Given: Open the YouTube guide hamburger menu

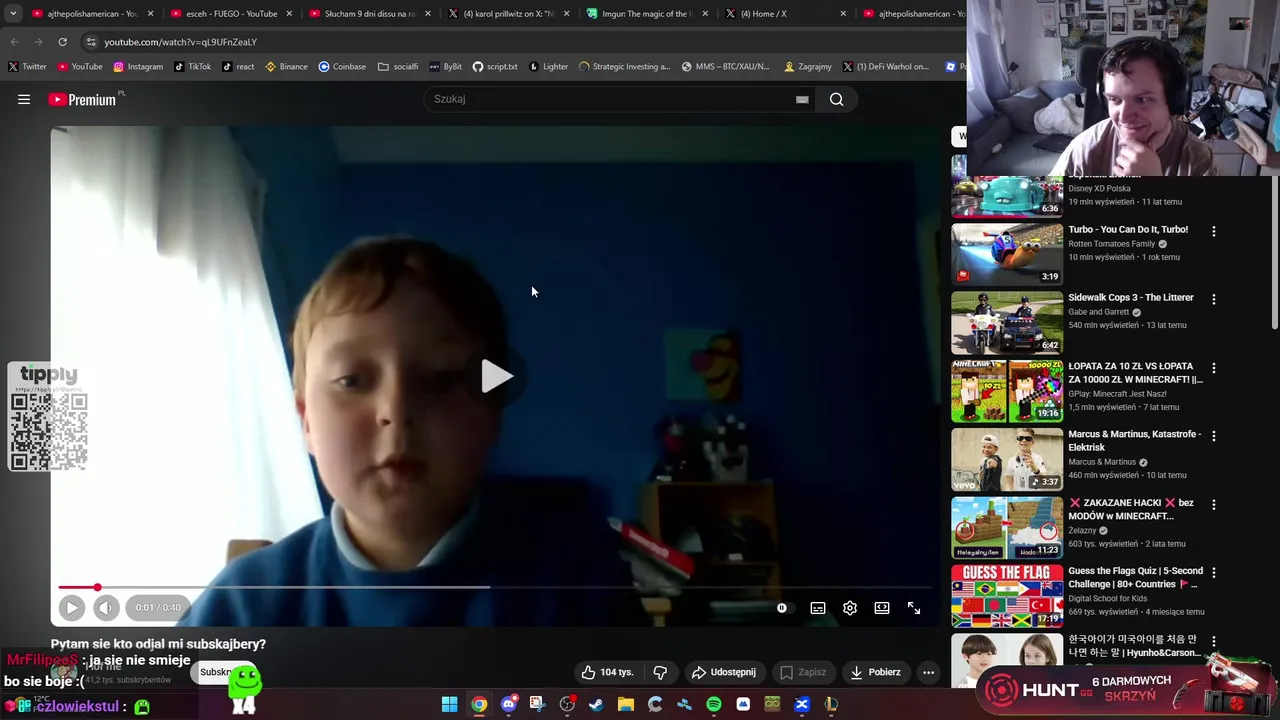Looking at the screenshot, I should click(x=24, y=99).
